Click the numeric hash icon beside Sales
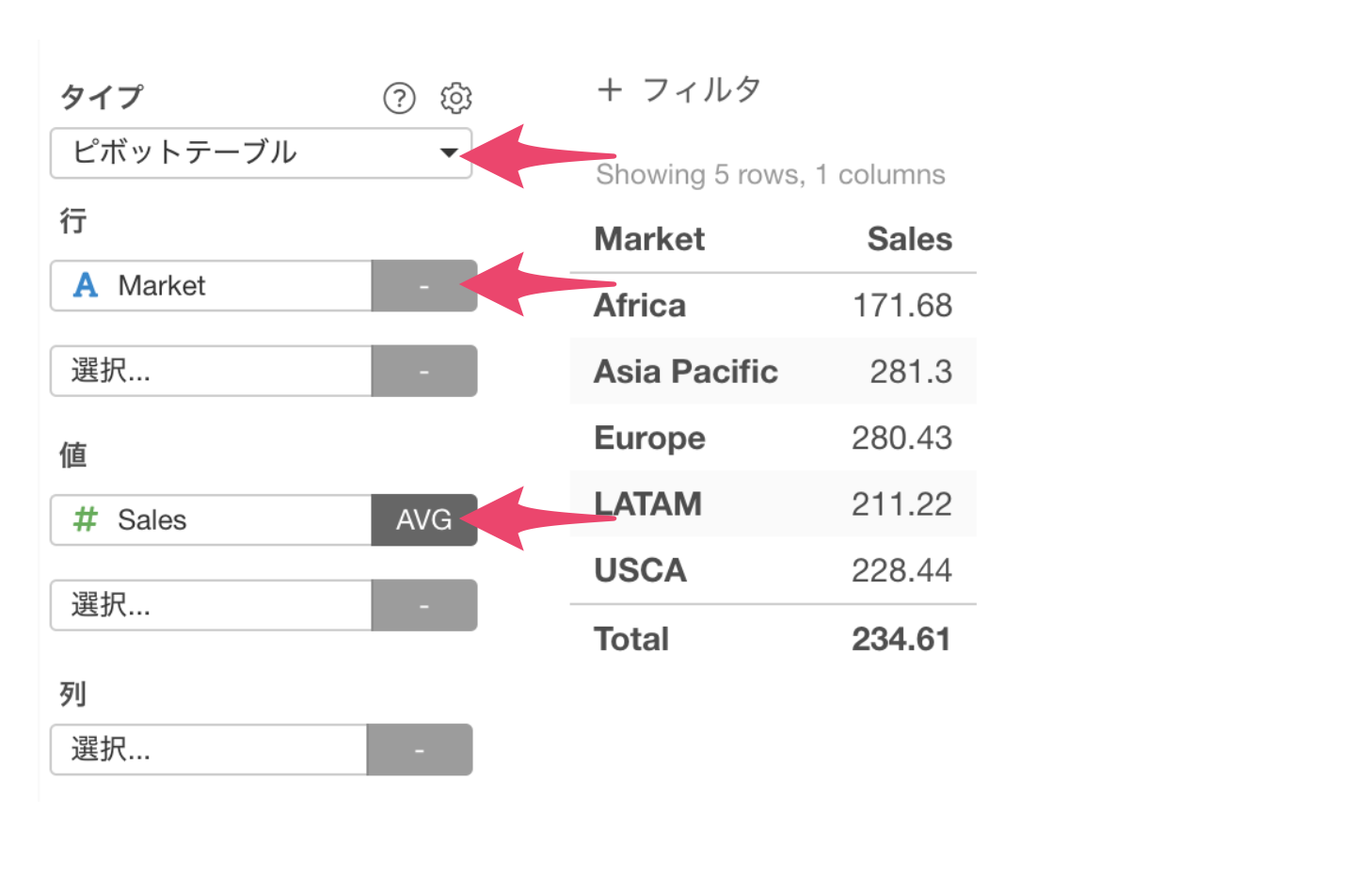The height and width of the screenshot is (877, 1372). pos(86,519)
